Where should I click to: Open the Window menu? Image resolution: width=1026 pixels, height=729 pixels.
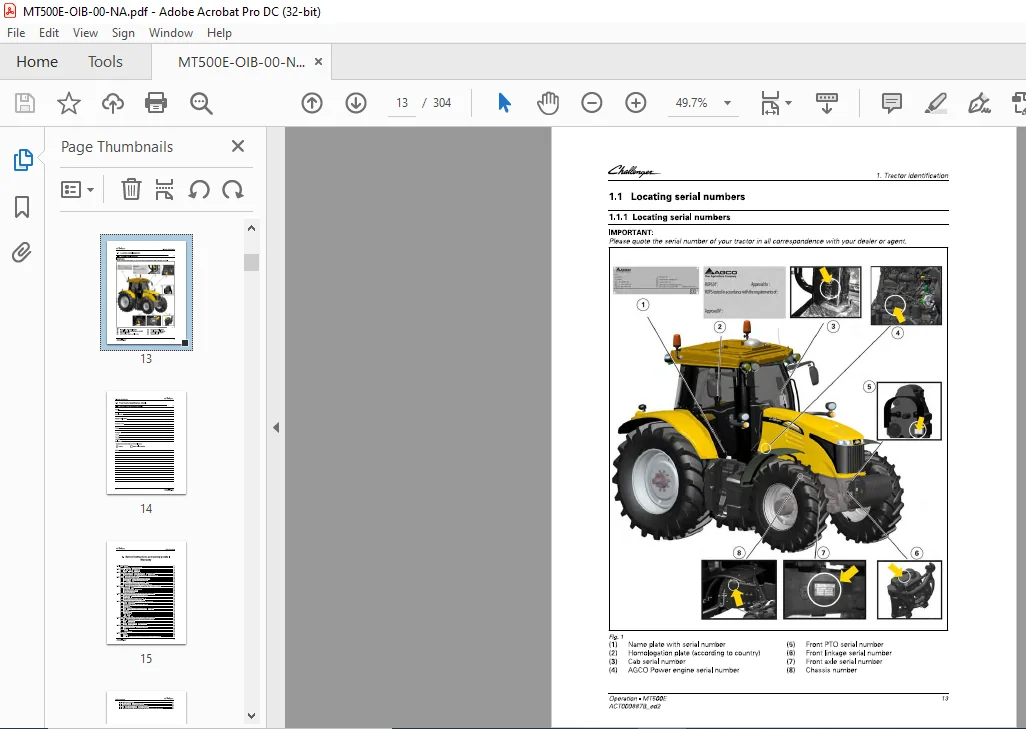(171, 33)
